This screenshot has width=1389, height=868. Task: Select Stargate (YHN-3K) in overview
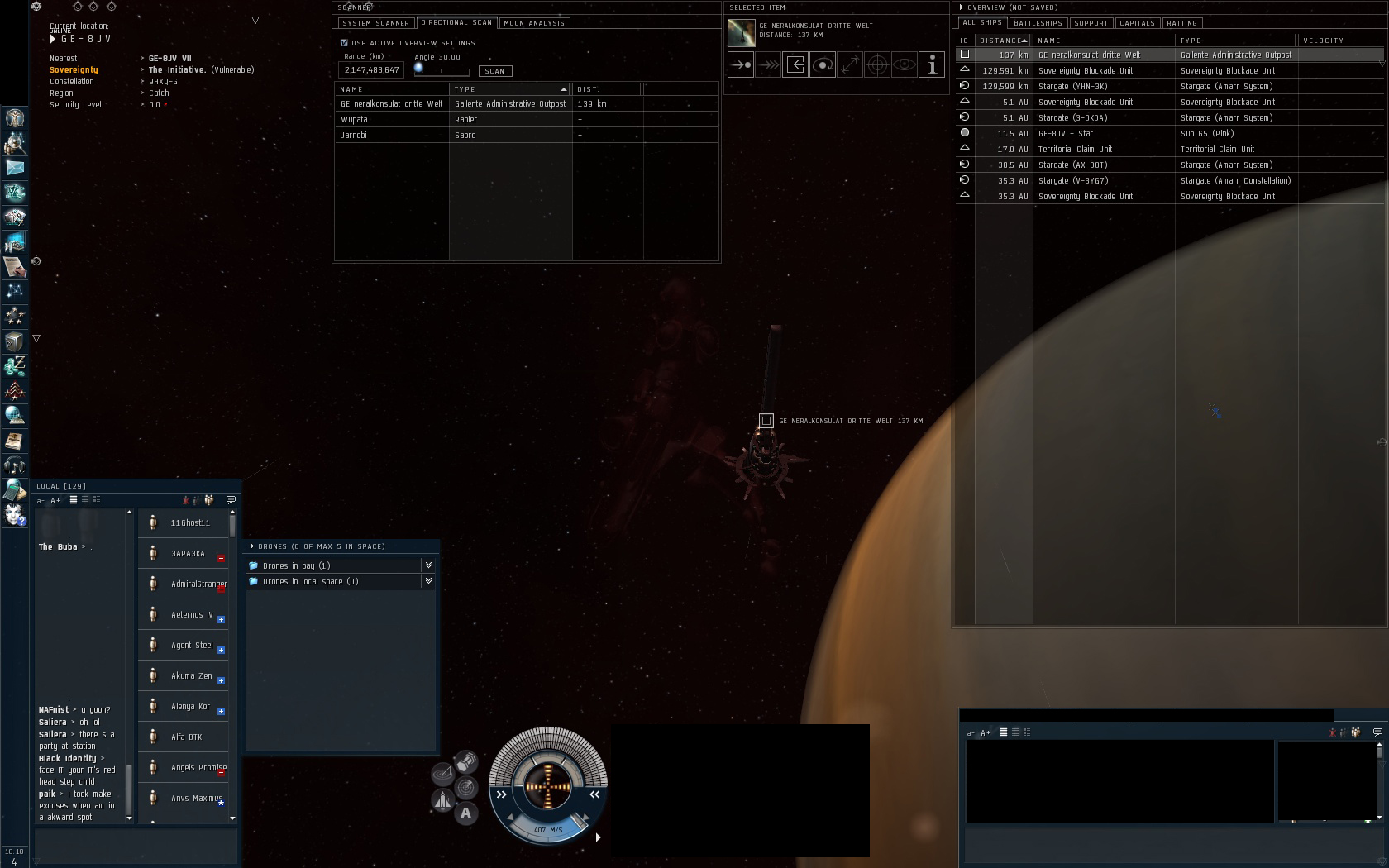(x=1170, y=86)
